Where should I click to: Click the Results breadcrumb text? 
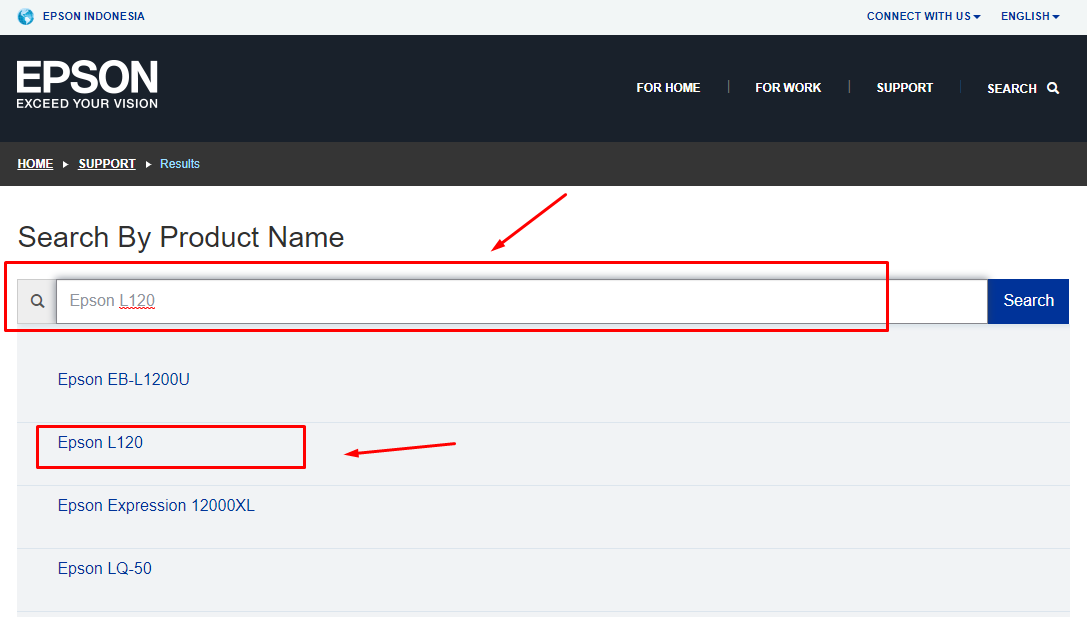(x=180, y=164)
